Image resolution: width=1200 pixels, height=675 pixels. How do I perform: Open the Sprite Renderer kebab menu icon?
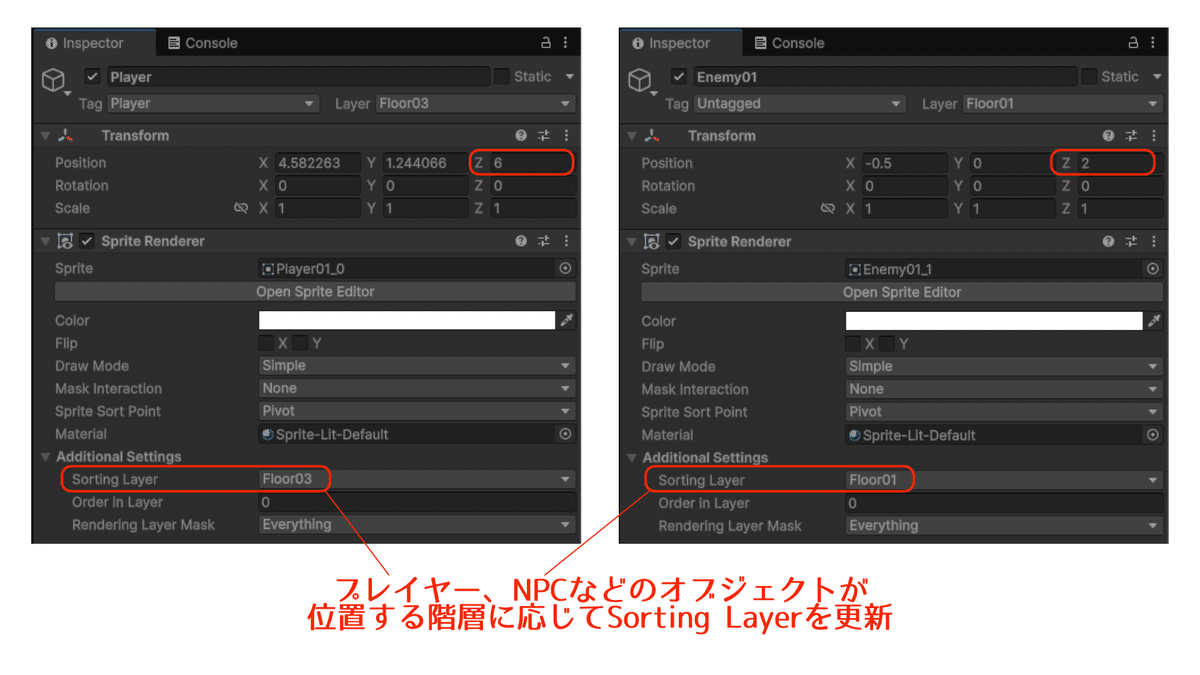[566, 241]
